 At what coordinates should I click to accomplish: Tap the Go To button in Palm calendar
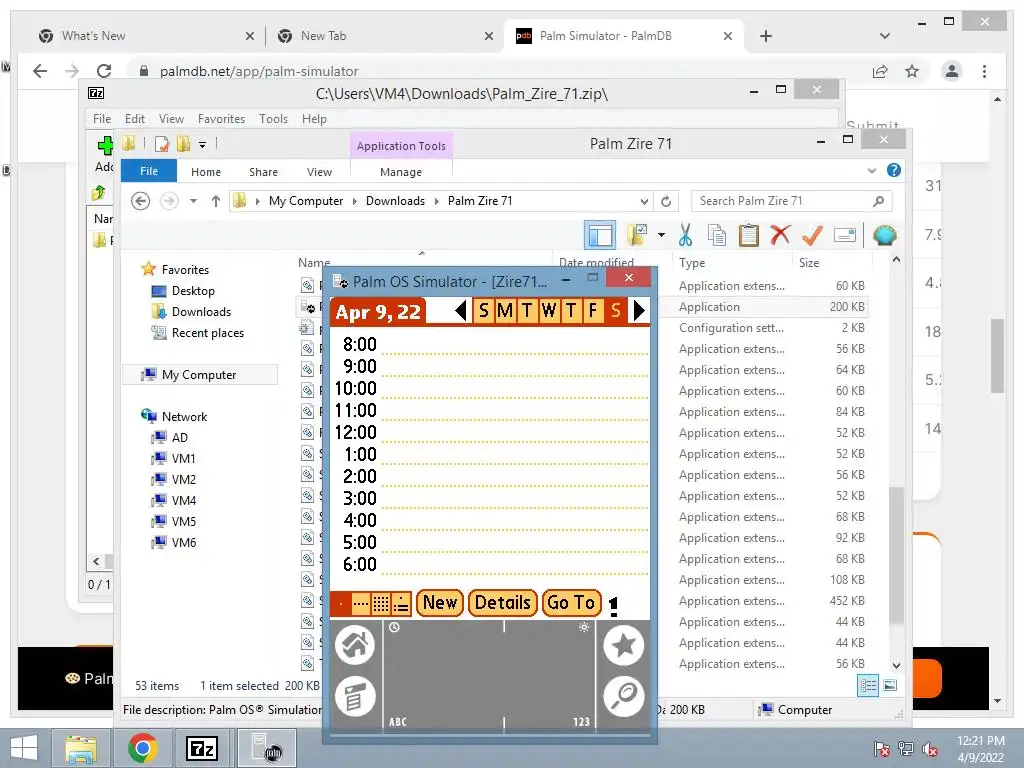[571, 602]
